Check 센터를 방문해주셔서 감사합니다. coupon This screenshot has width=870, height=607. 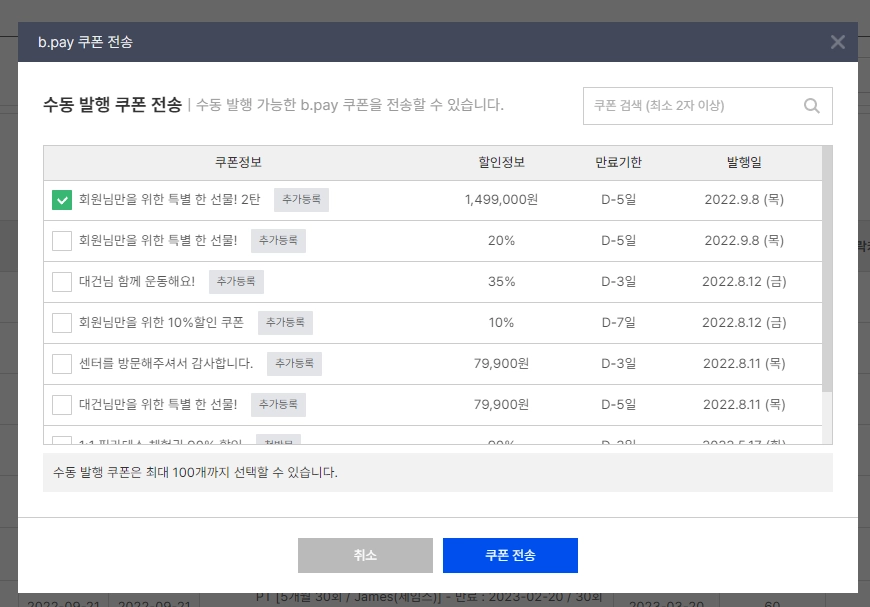tap(62, 364)
